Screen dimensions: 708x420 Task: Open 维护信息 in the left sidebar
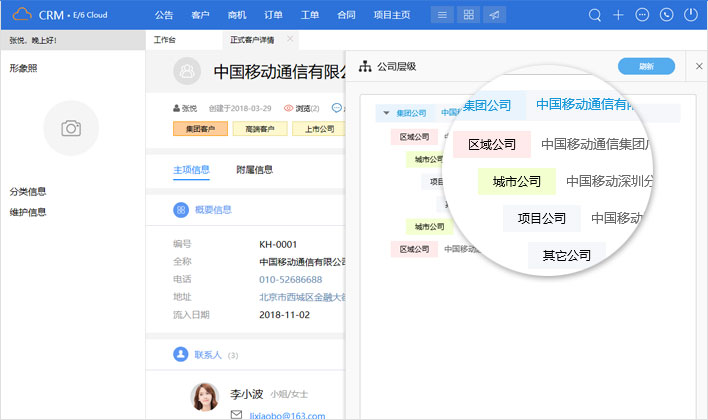(x=28, y=212)
